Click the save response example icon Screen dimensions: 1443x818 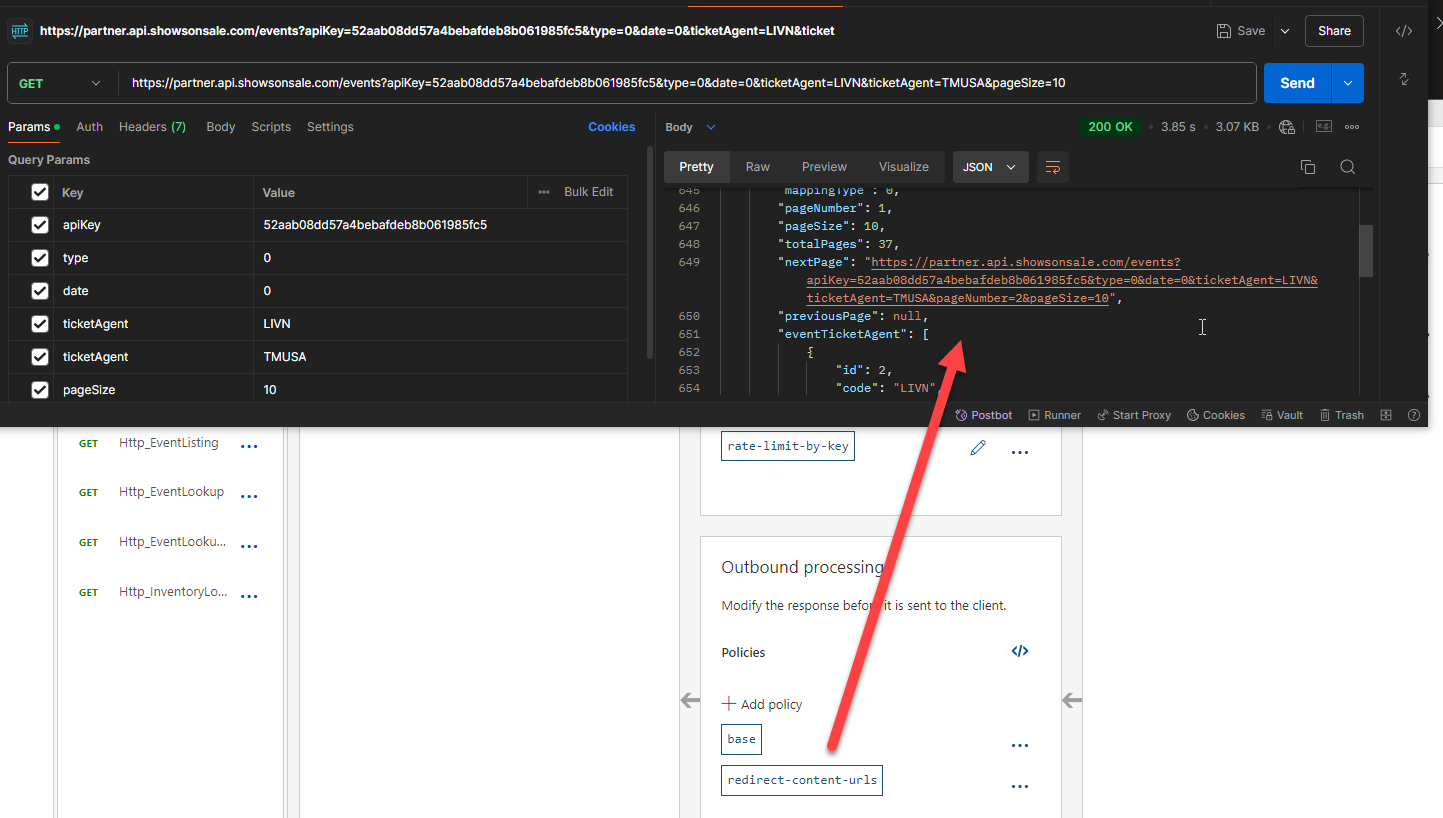click(1324, 127)
